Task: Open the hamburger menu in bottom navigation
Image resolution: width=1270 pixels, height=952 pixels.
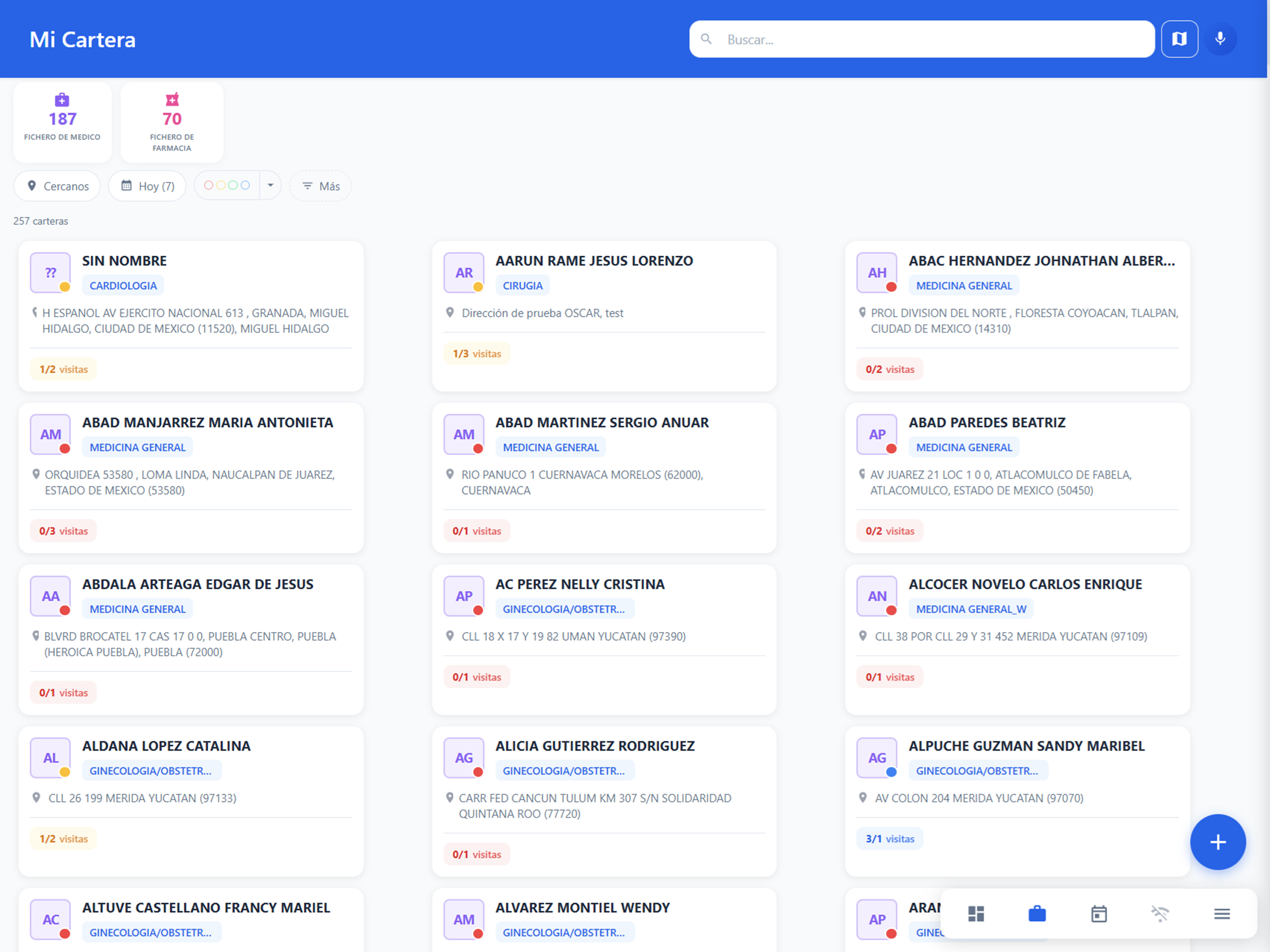Action: click(1222, 913)
